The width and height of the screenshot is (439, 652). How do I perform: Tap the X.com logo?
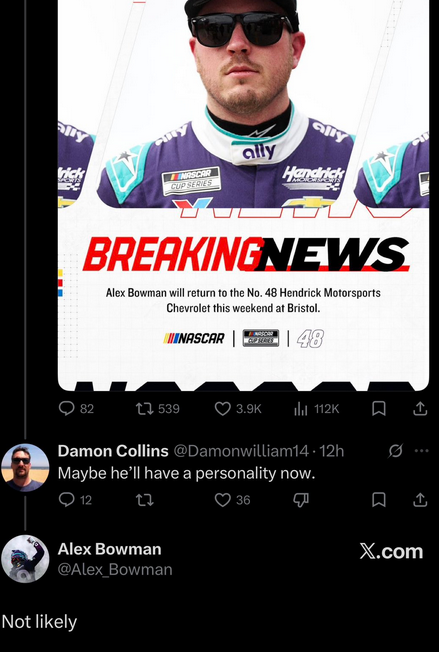point(391,551)
